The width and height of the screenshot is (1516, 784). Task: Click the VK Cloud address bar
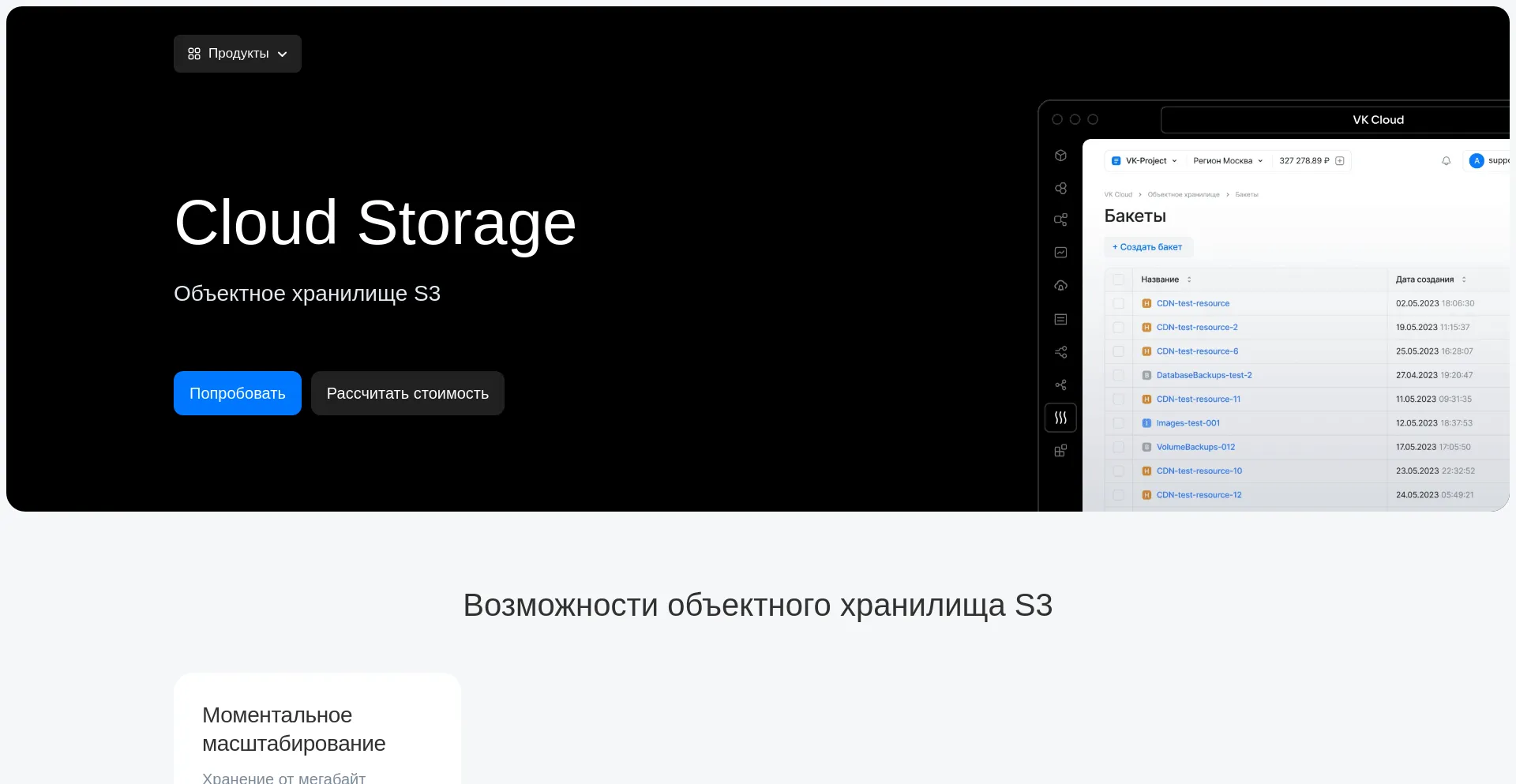click(1335, 120)
